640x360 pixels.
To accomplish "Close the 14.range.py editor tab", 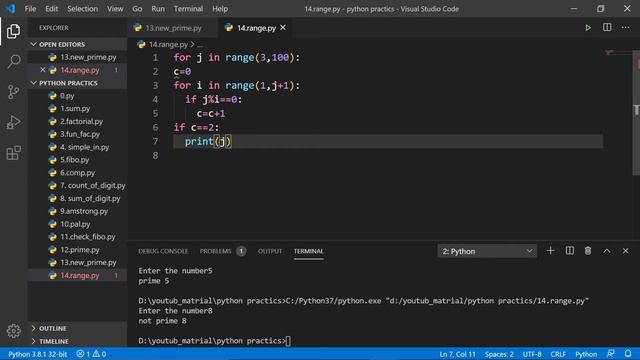I will coord(283,27).
